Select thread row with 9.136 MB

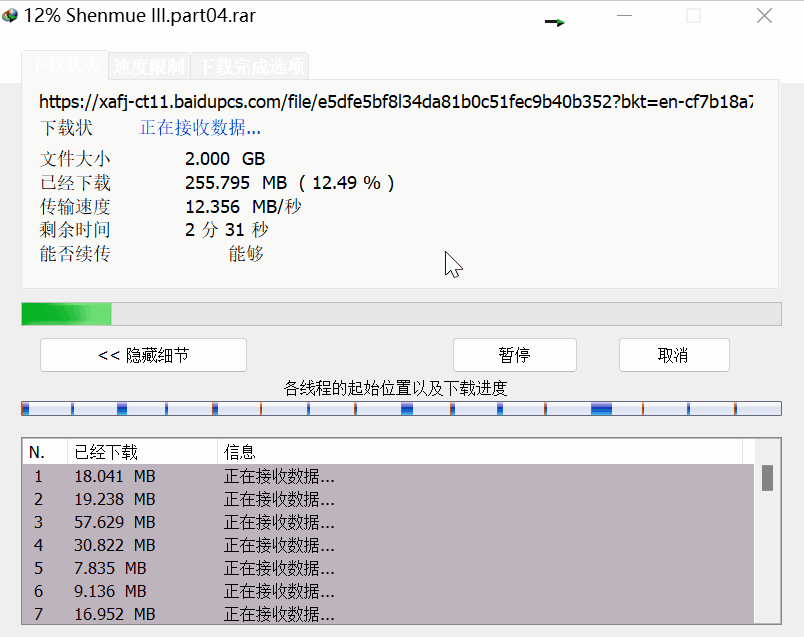388,591
